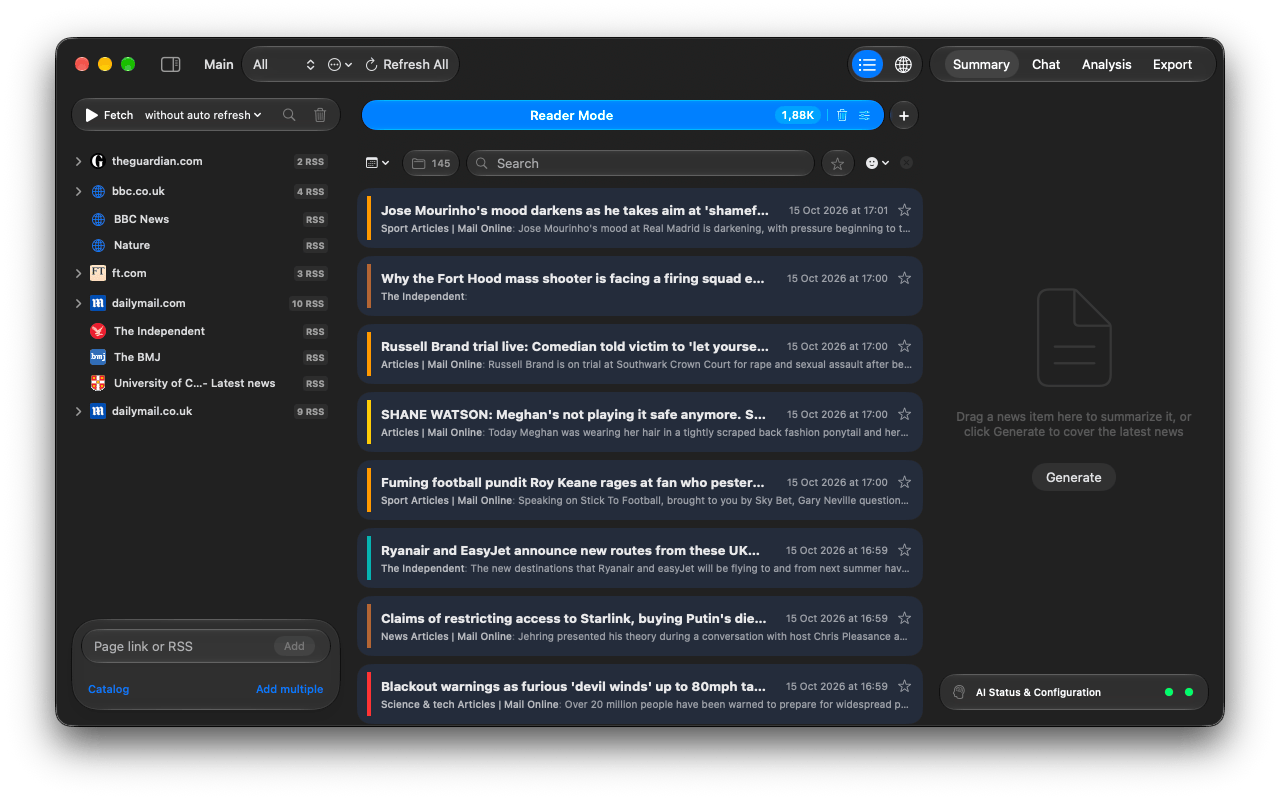Open the smiley sentiment filter dropdown
This screenshot has width=1280, height=800.
[877, 163]
